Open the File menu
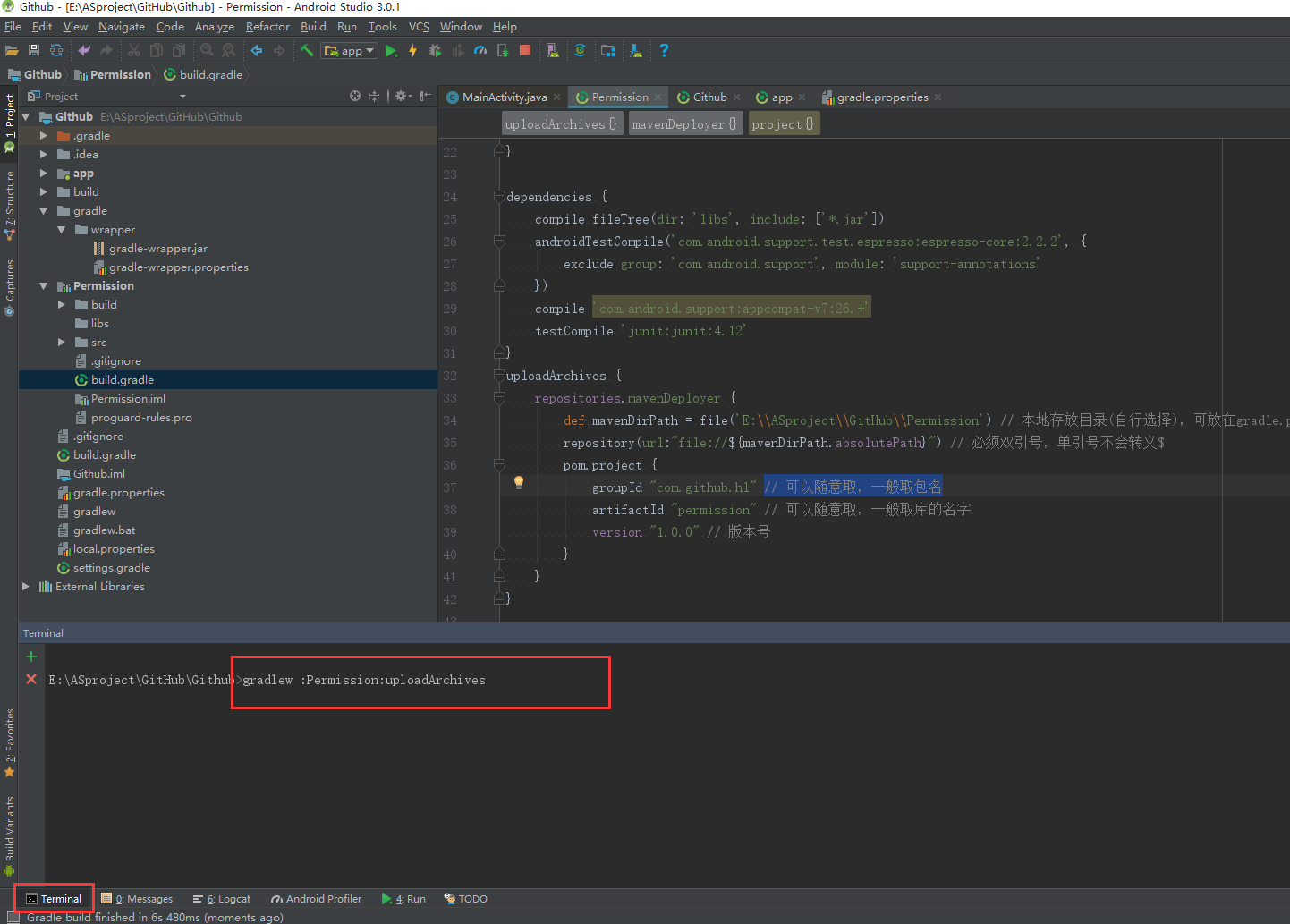This screenshot has width=1290, height=924. click(x=13, y=27)
